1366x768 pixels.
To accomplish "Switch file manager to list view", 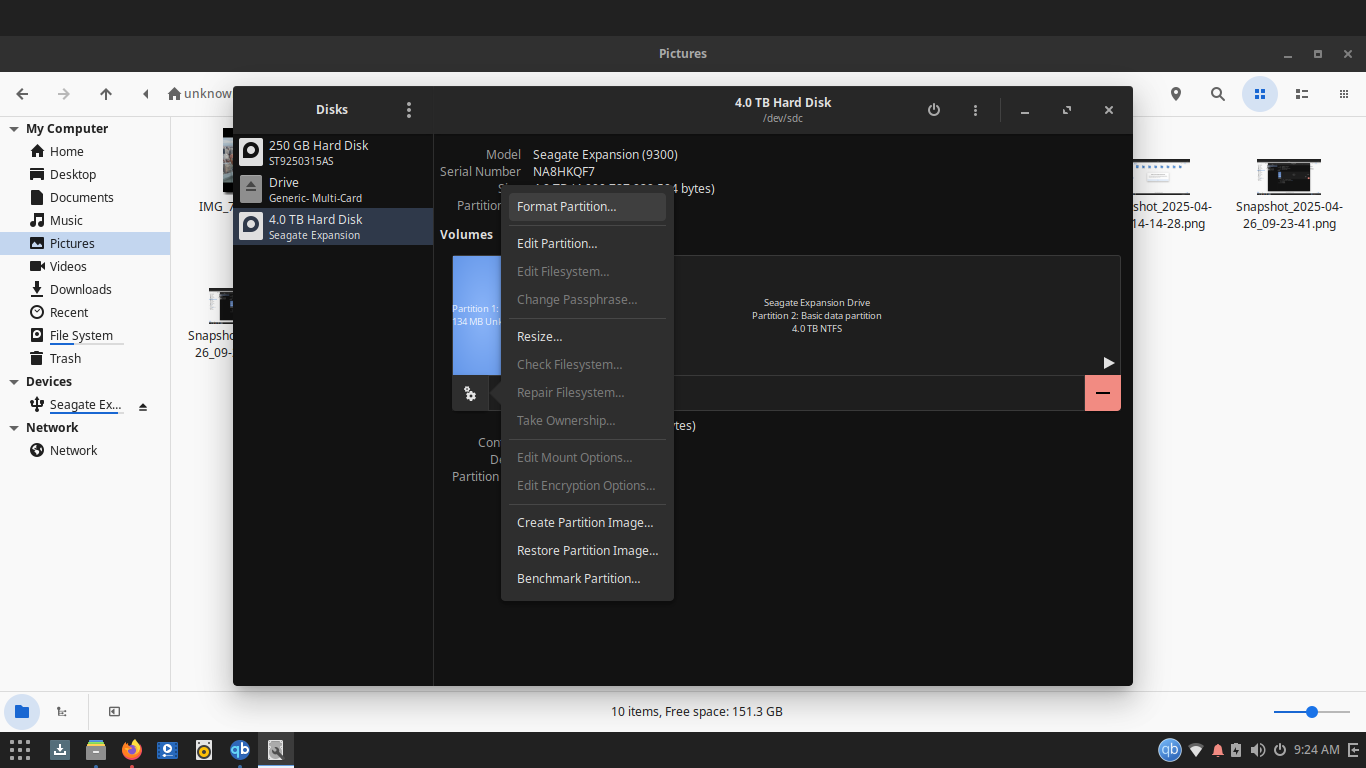I will pyautogui.click(x=1302, y=94).
